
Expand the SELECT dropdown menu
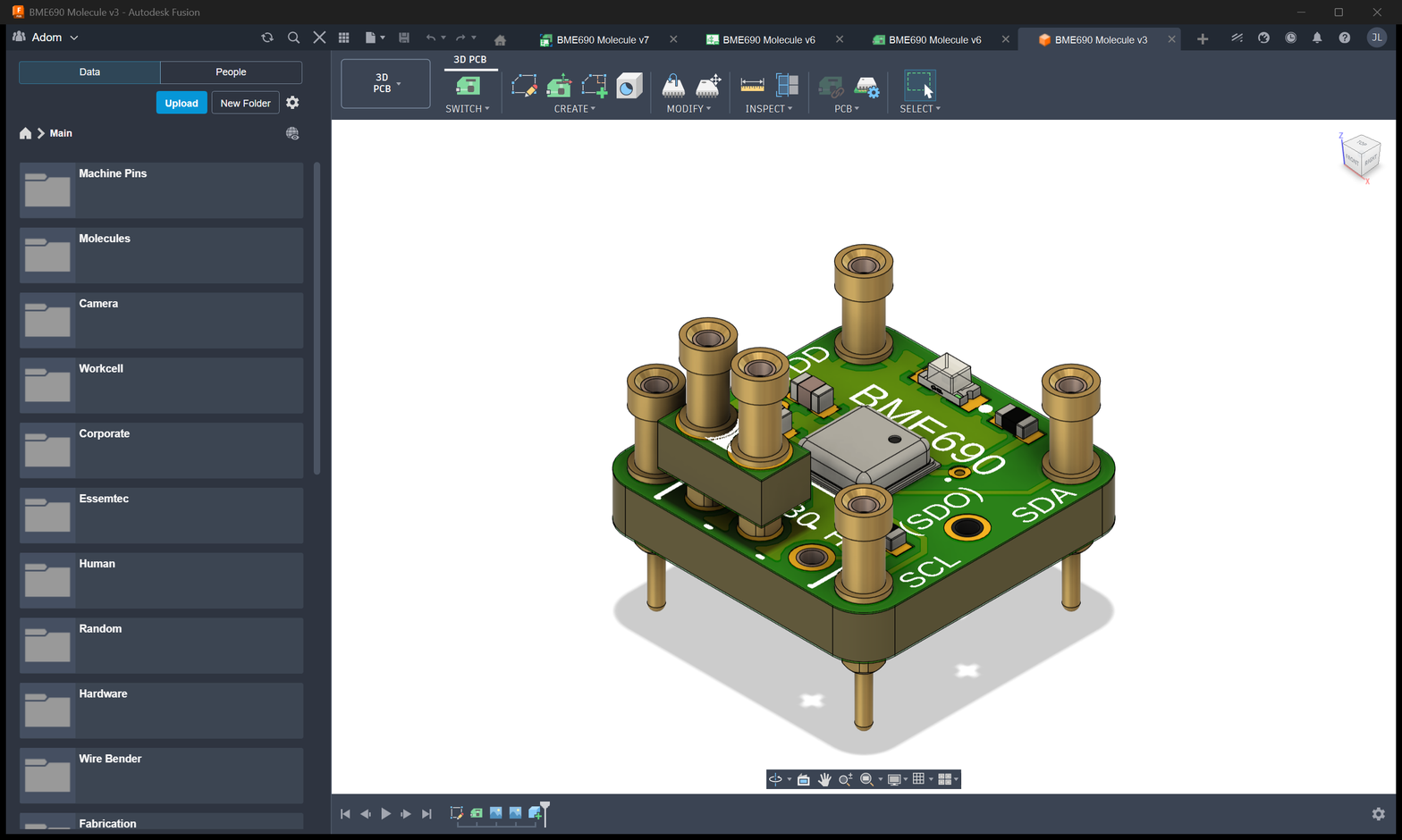point(920,109)
